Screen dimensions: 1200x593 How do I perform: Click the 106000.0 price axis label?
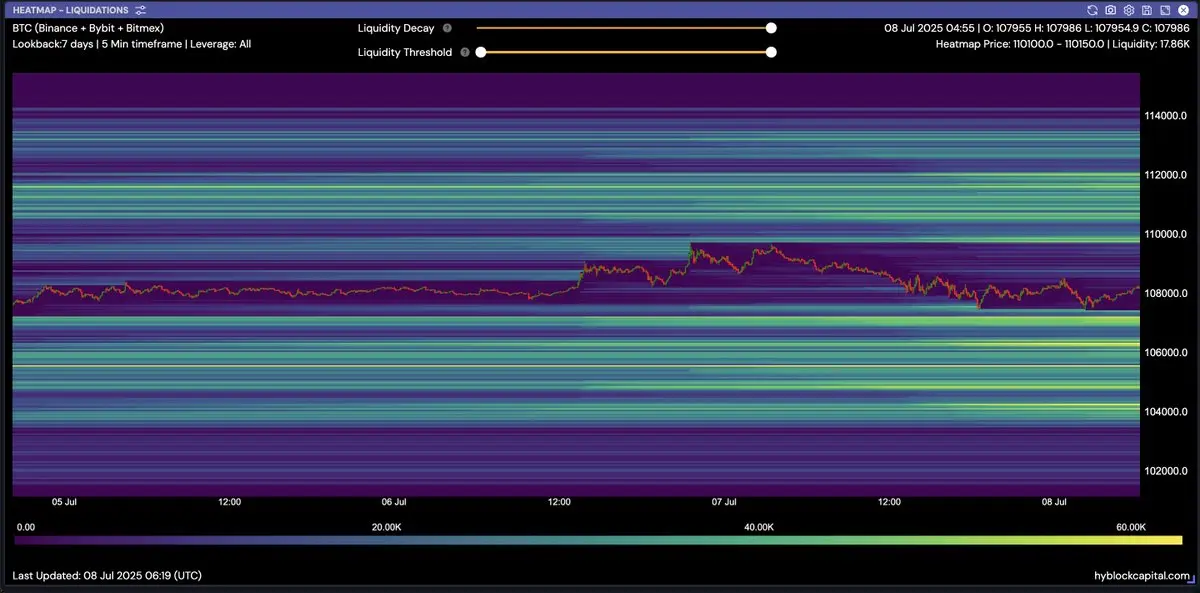pos(1165,352)
